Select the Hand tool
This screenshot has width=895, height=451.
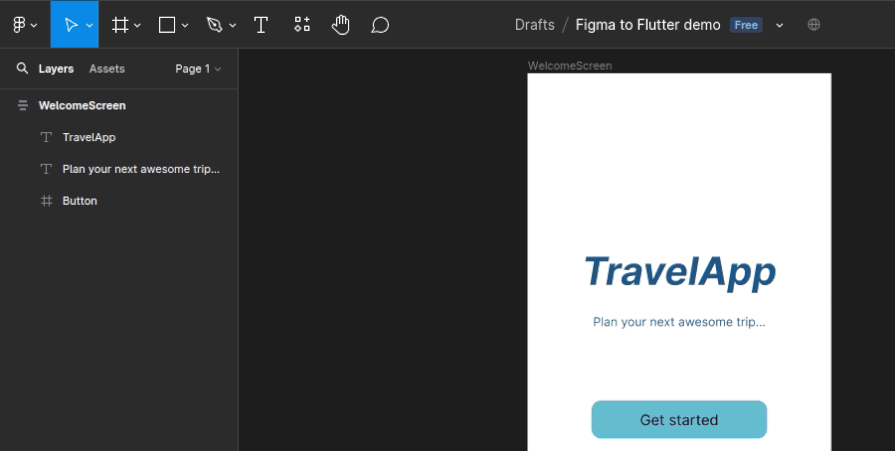point(341,25)
